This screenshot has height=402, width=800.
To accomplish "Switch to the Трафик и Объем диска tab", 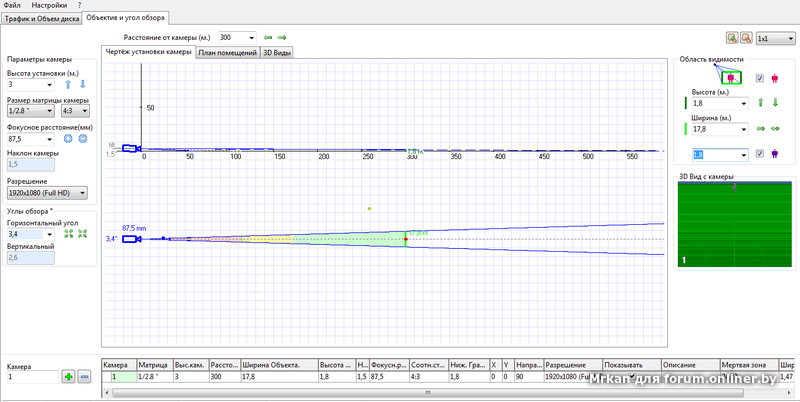I will pyautogui.click(x=42, y=19).
